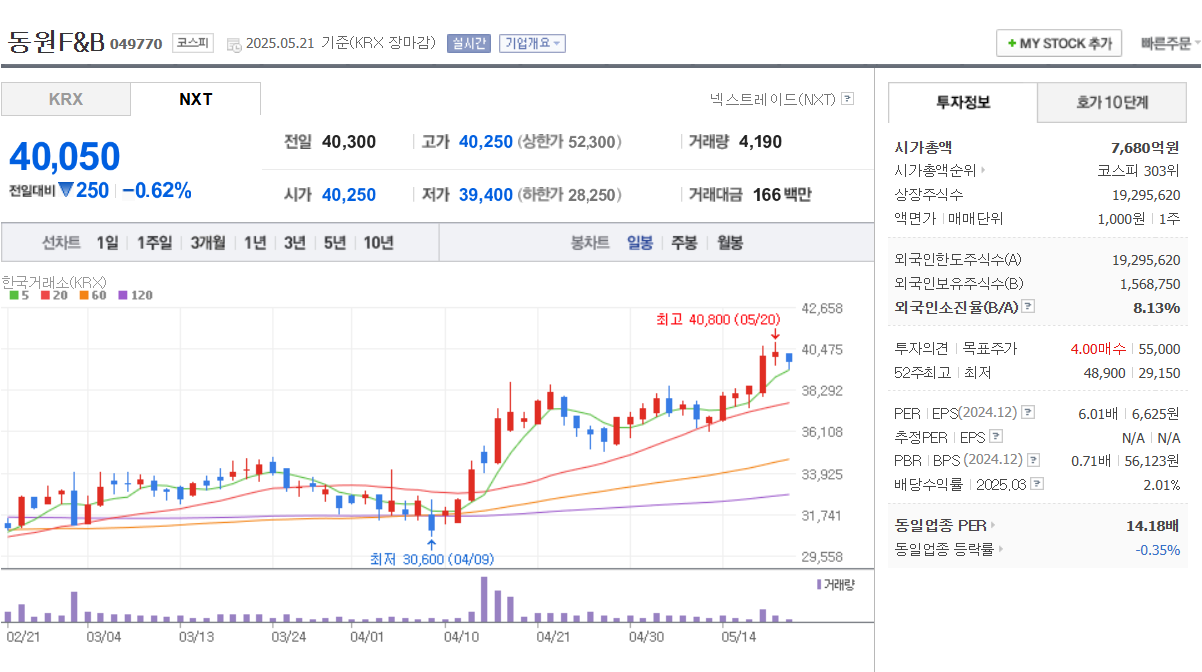Click the calendar icon before 2025.05.21
1202x672 pixels.
coord(234,44)
